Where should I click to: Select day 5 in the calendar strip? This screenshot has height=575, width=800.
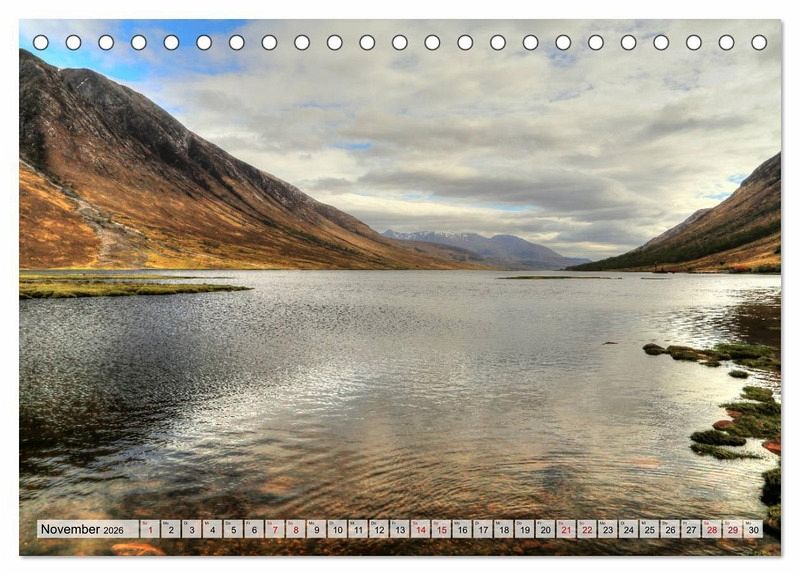pyautogui.click(x=233, y=529)
